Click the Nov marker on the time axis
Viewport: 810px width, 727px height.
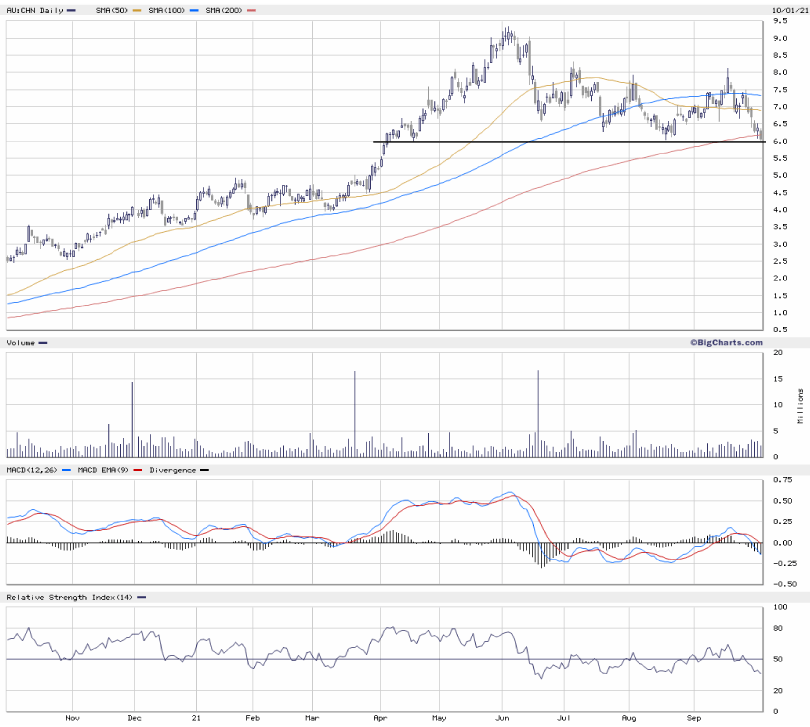click(71, 717)
